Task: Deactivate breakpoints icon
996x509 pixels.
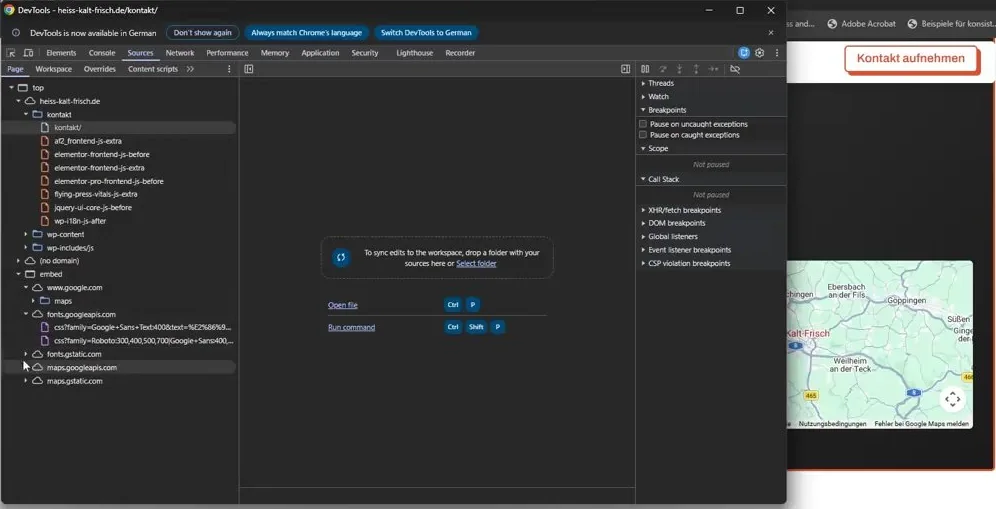Action: [x=735, y=69]
